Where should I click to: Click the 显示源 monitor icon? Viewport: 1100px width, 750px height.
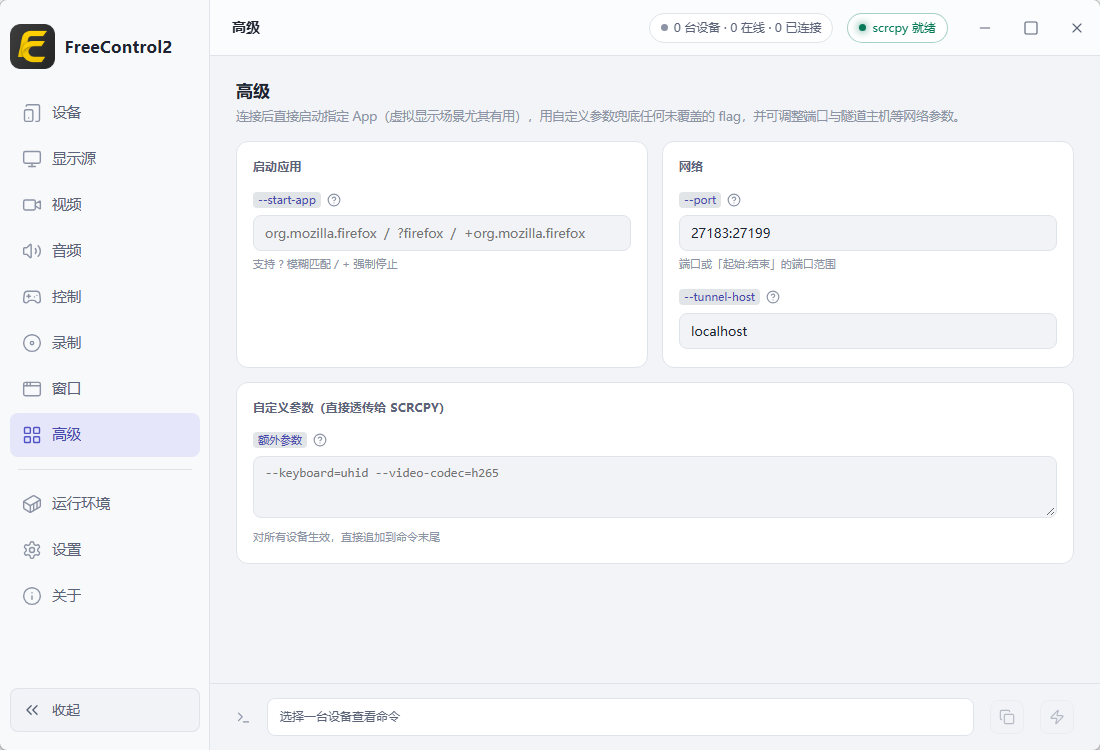[32, 159]
